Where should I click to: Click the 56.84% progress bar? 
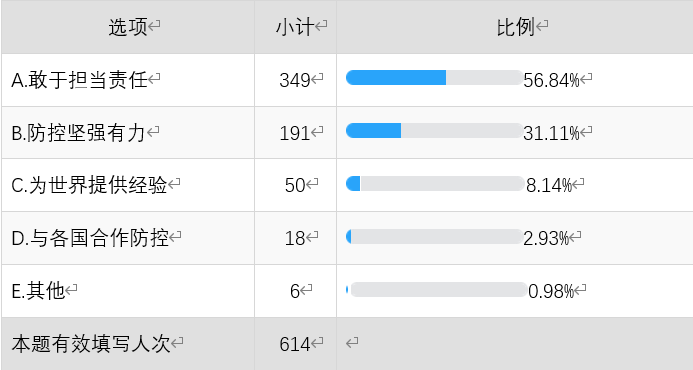pyautogui.click(x=434, y=77)
